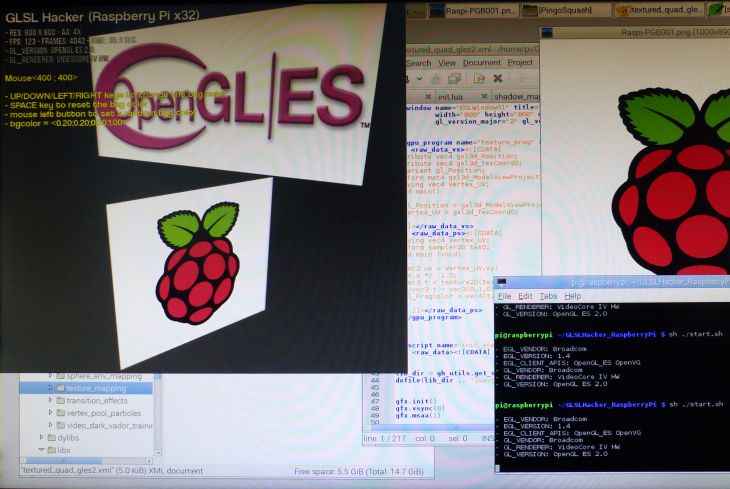The width and height of the screenshot is (730, 489).
Task: Click the Raspberry Pi logo quad in GLSL Hacker
Action: click(189, 272)
